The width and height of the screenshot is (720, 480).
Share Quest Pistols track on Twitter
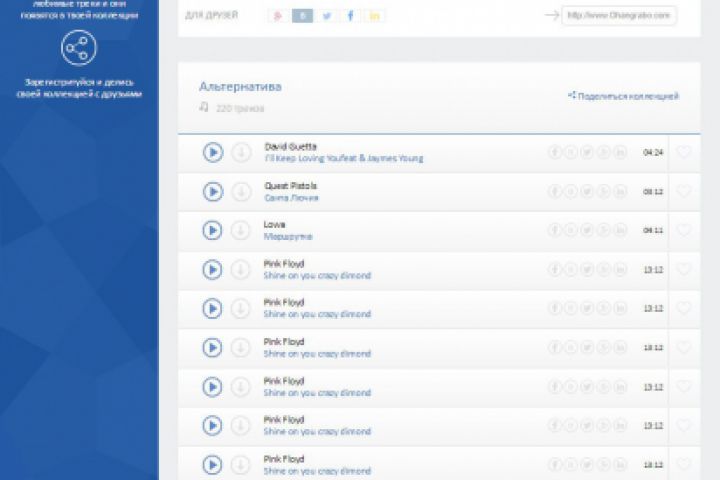coord(587,191)
